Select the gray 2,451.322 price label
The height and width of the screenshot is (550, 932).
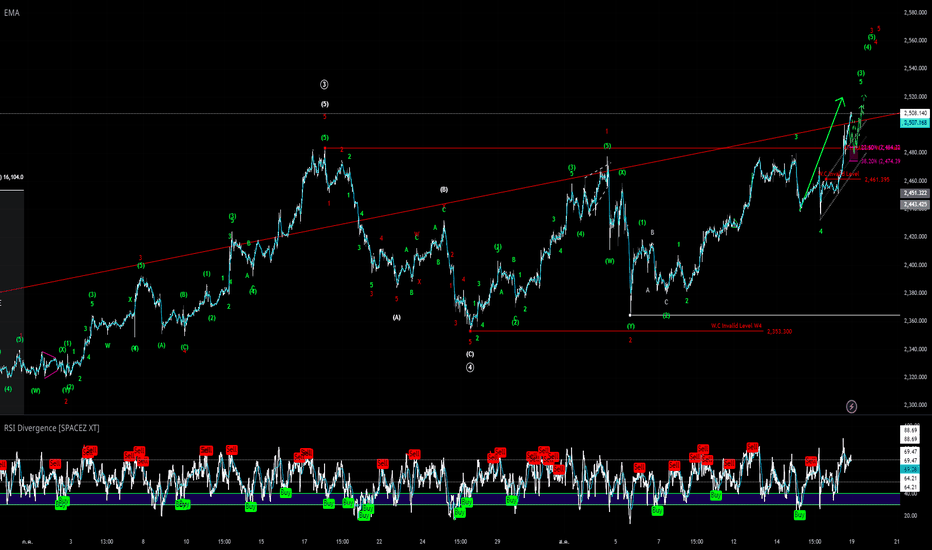pos(915,193)
